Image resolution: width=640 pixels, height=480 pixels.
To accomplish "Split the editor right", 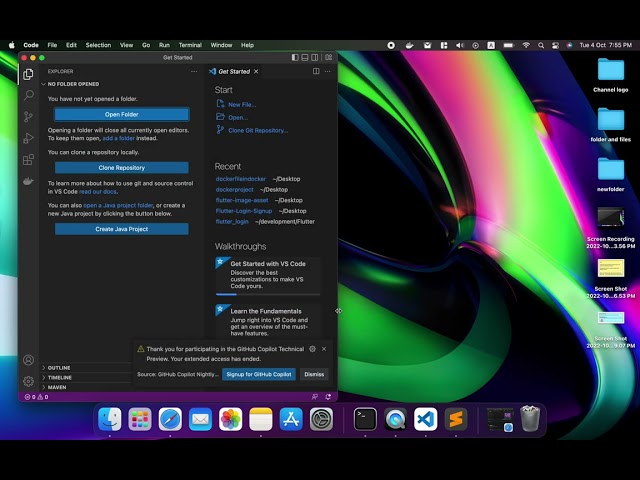I will click(316, 71).
